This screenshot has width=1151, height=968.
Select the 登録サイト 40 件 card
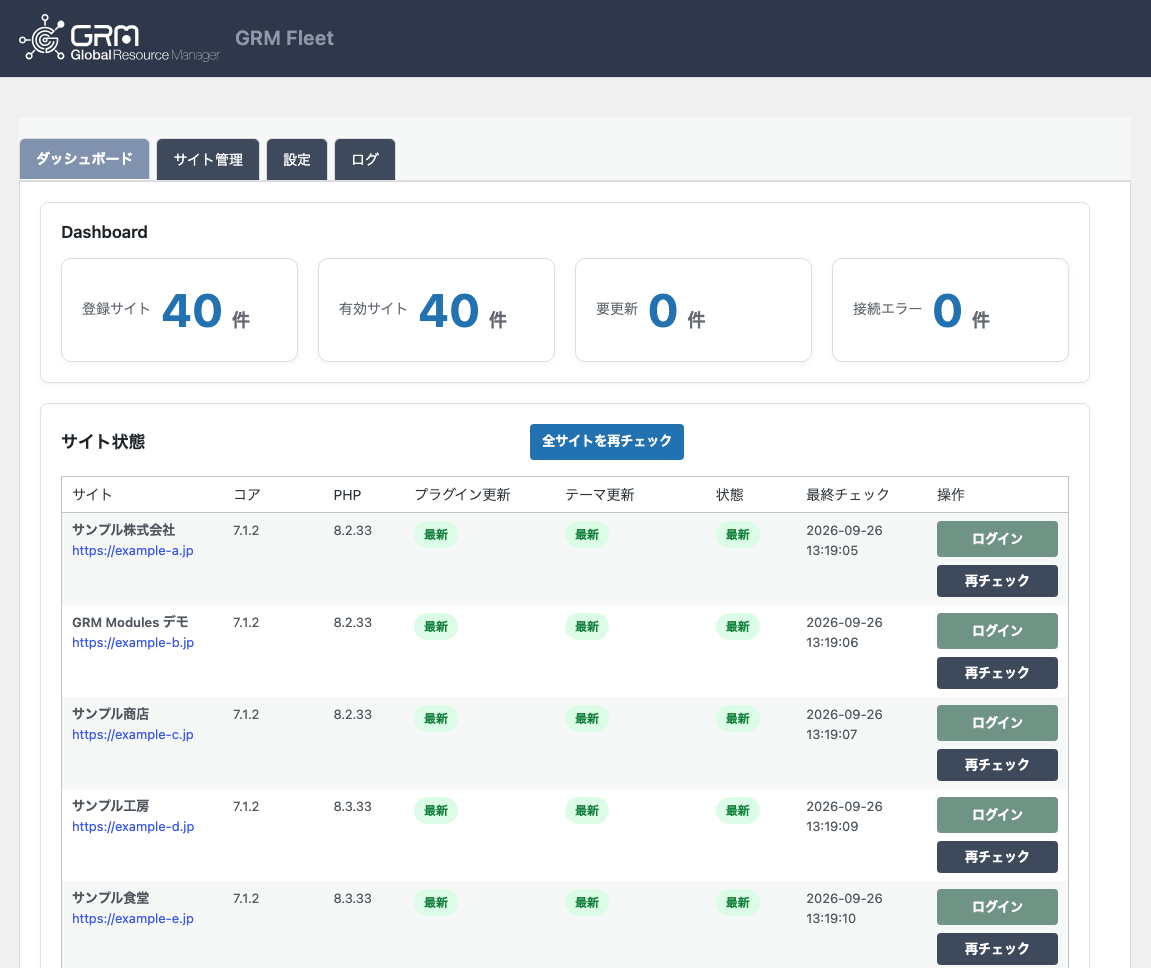point(179,310)
